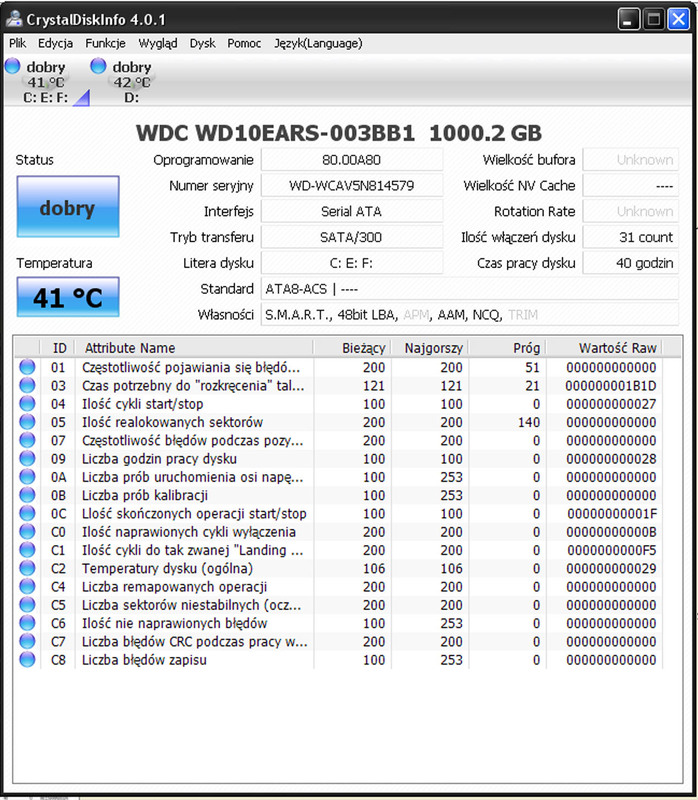698x800 pixels.
Task: Click the status orb for attribute C1
Action: click(27, 550)
